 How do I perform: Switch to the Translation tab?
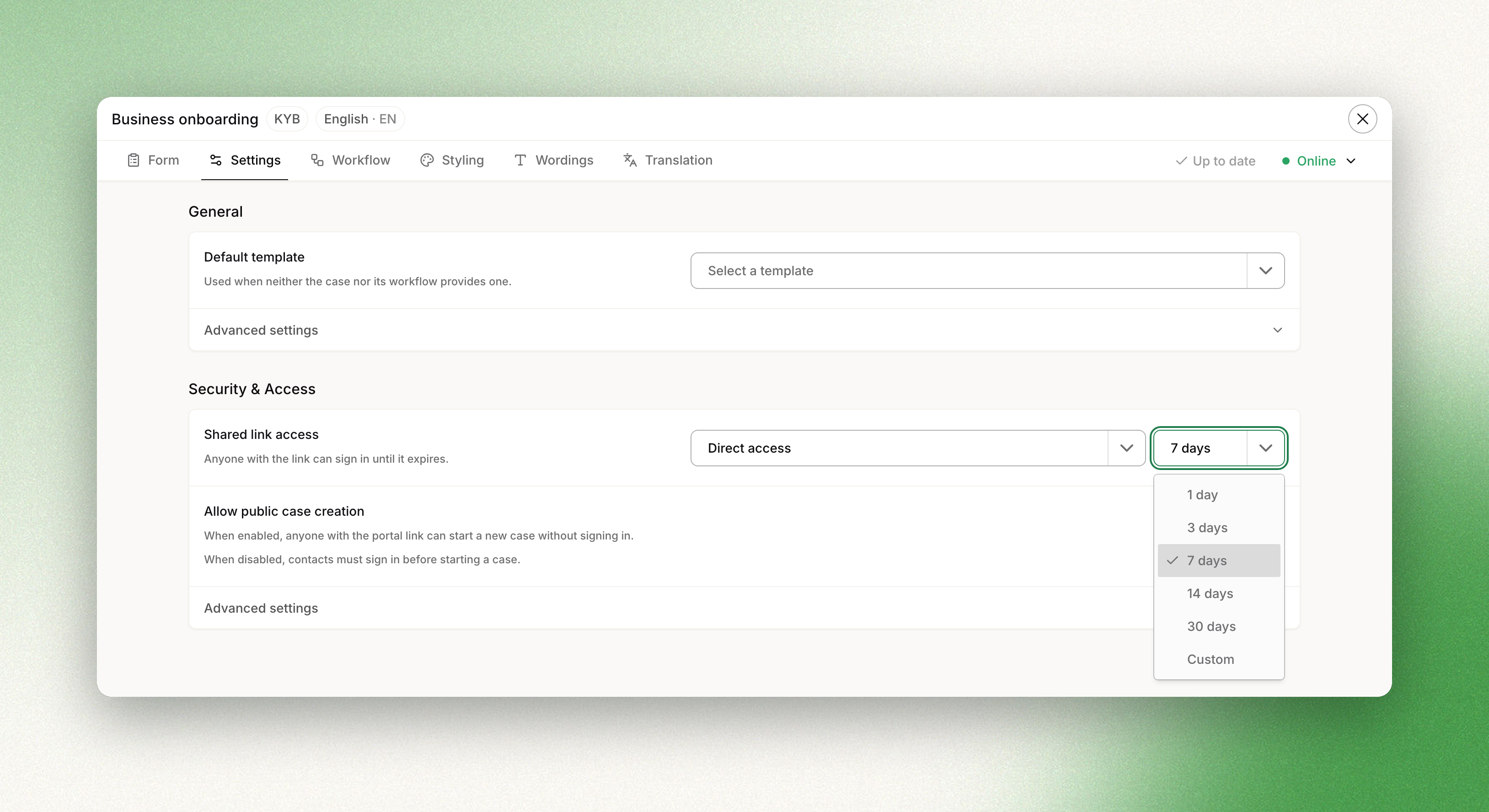668,160
